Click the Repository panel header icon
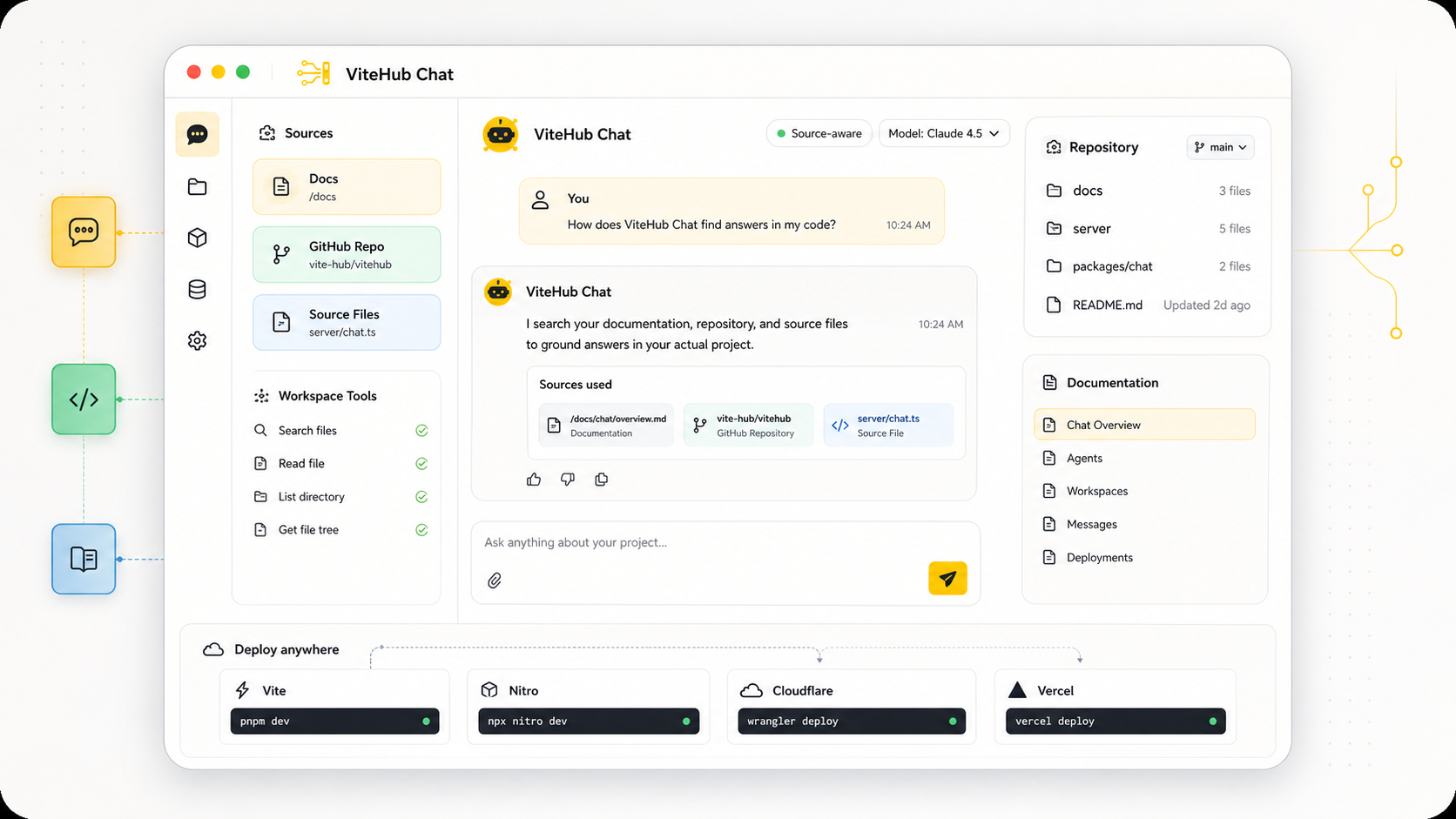The image size is (1456, 819). click(1054, 147)
